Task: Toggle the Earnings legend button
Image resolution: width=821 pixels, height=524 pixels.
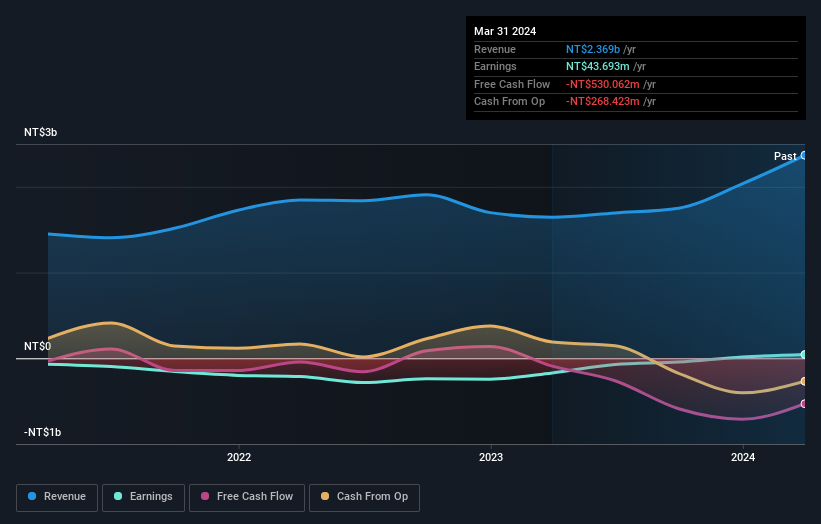Action: click(143, 497)
